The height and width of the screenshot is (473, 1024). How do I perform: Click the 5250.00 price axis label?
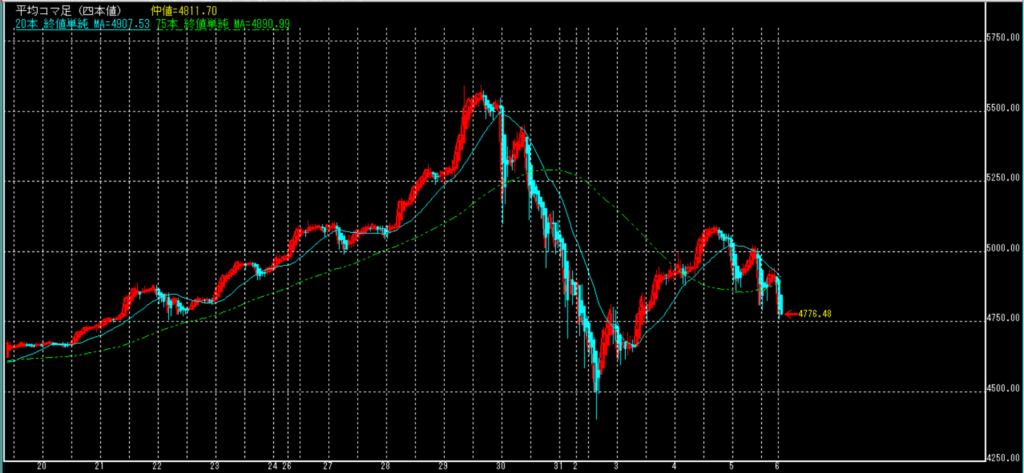1001,178
